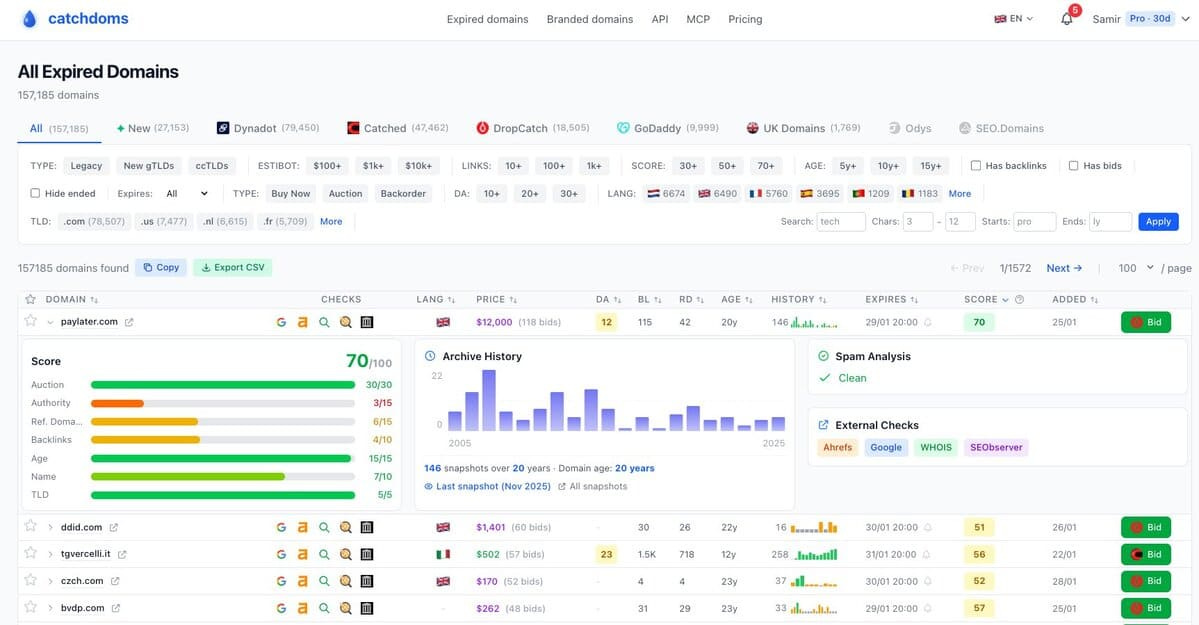Focus the Starts pro input field
This screenshot has height=625, width=1199.
pyautogui.click(x=1035, y=222)
